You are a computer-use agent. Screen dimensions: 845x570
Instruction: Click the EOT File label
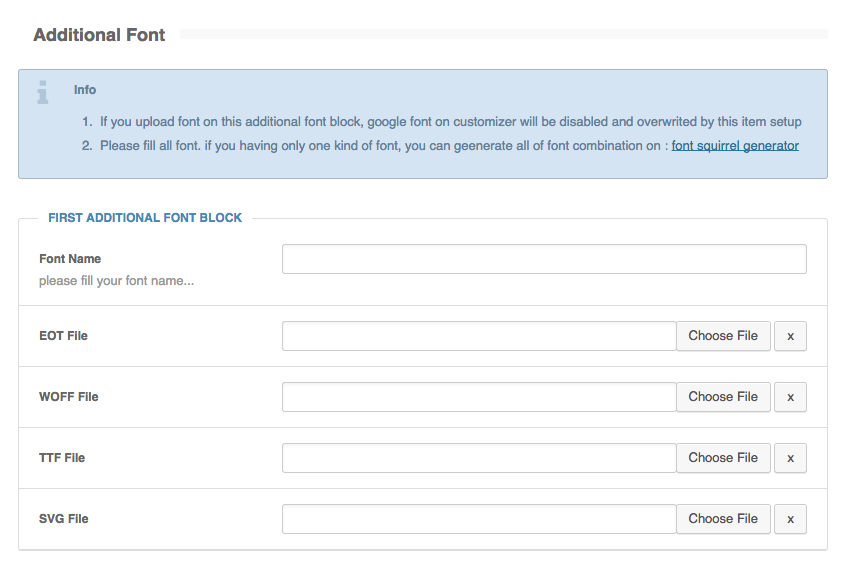pos(63,336)
